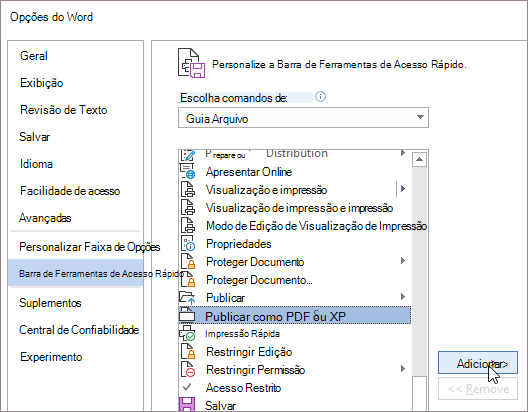Select the Apresentar Online command

tap(295, 172)
